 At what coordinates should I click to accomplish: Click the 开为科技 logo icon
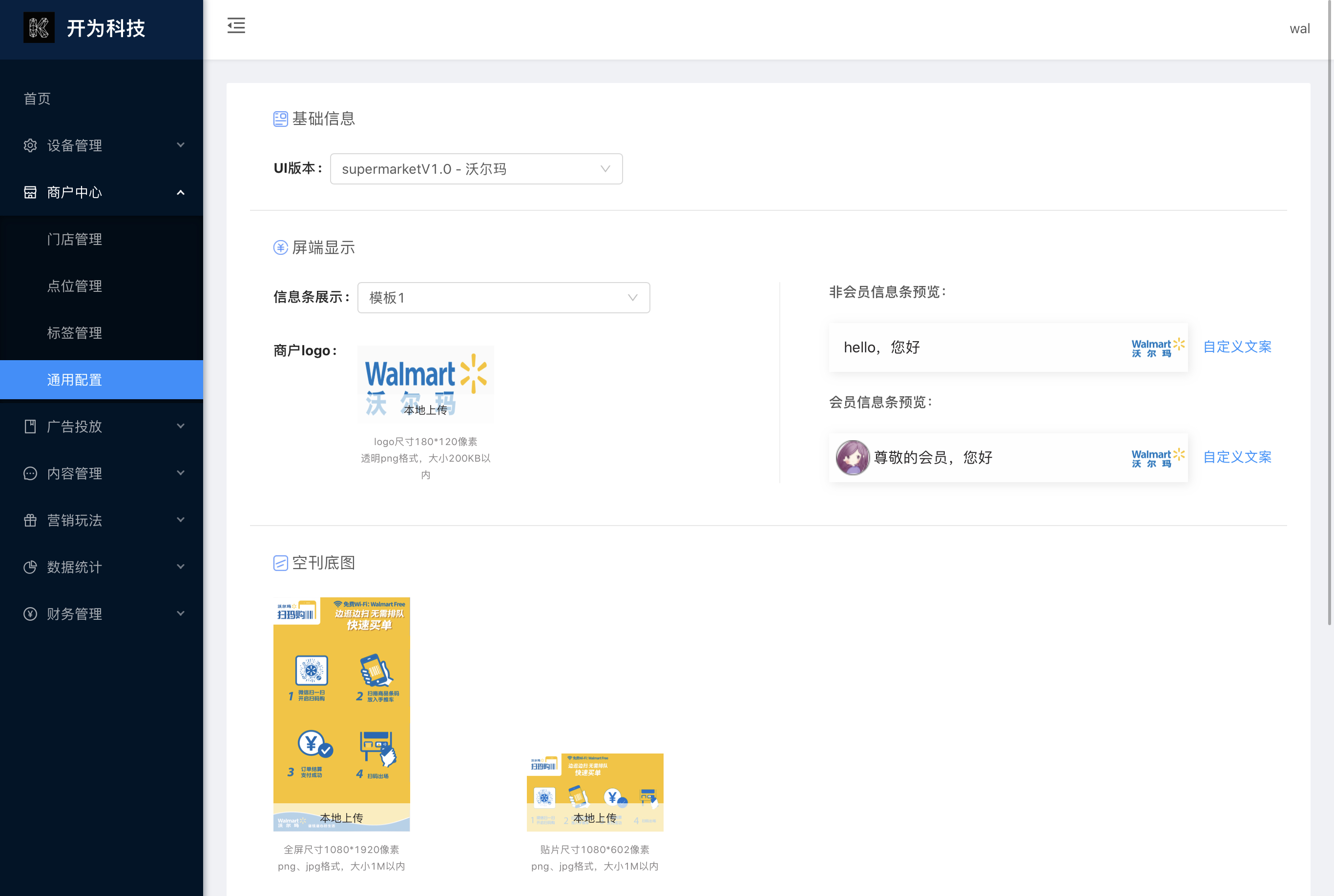click(x=39, y=27)
